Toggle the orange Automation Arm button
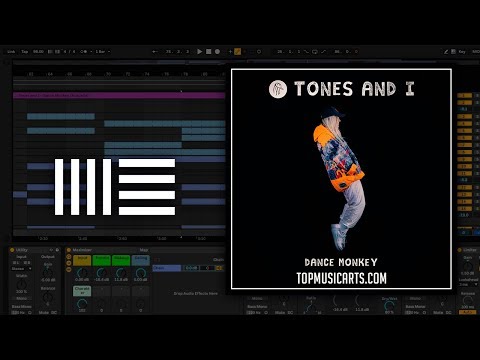 tap(237, 52)
